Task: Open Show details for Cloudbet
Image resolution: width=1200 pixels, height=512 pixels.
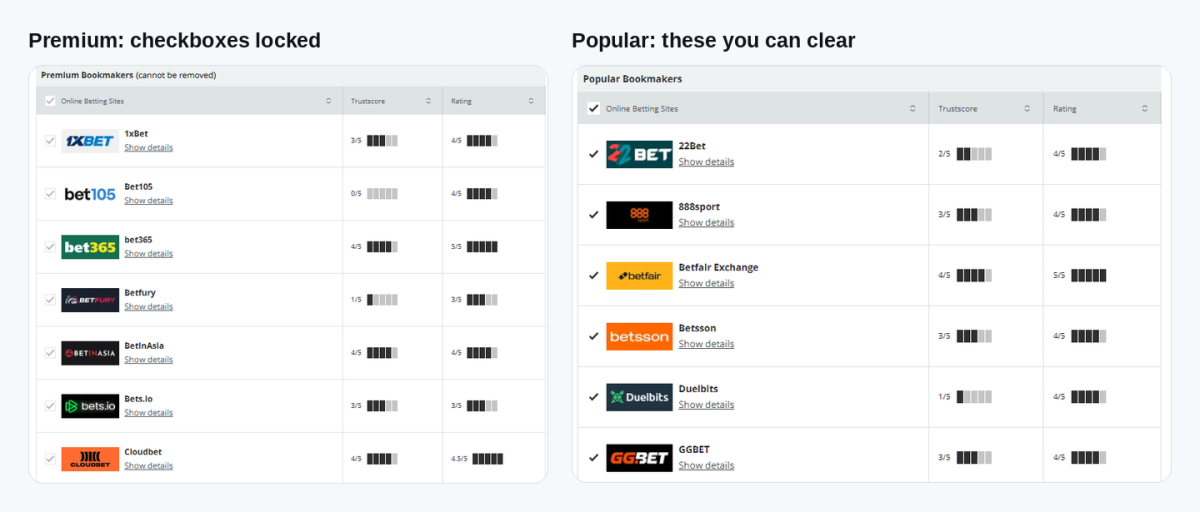Action: pyautogui.click(x=148, y=466)
